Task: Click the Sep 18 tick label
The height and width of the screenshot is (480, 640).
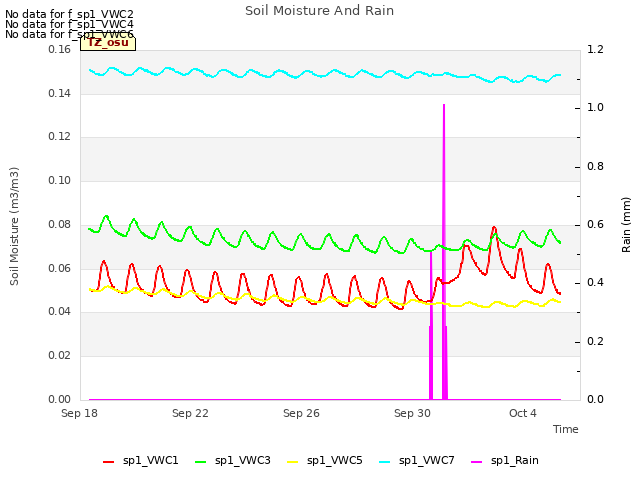Action: (x=79, y=413)
